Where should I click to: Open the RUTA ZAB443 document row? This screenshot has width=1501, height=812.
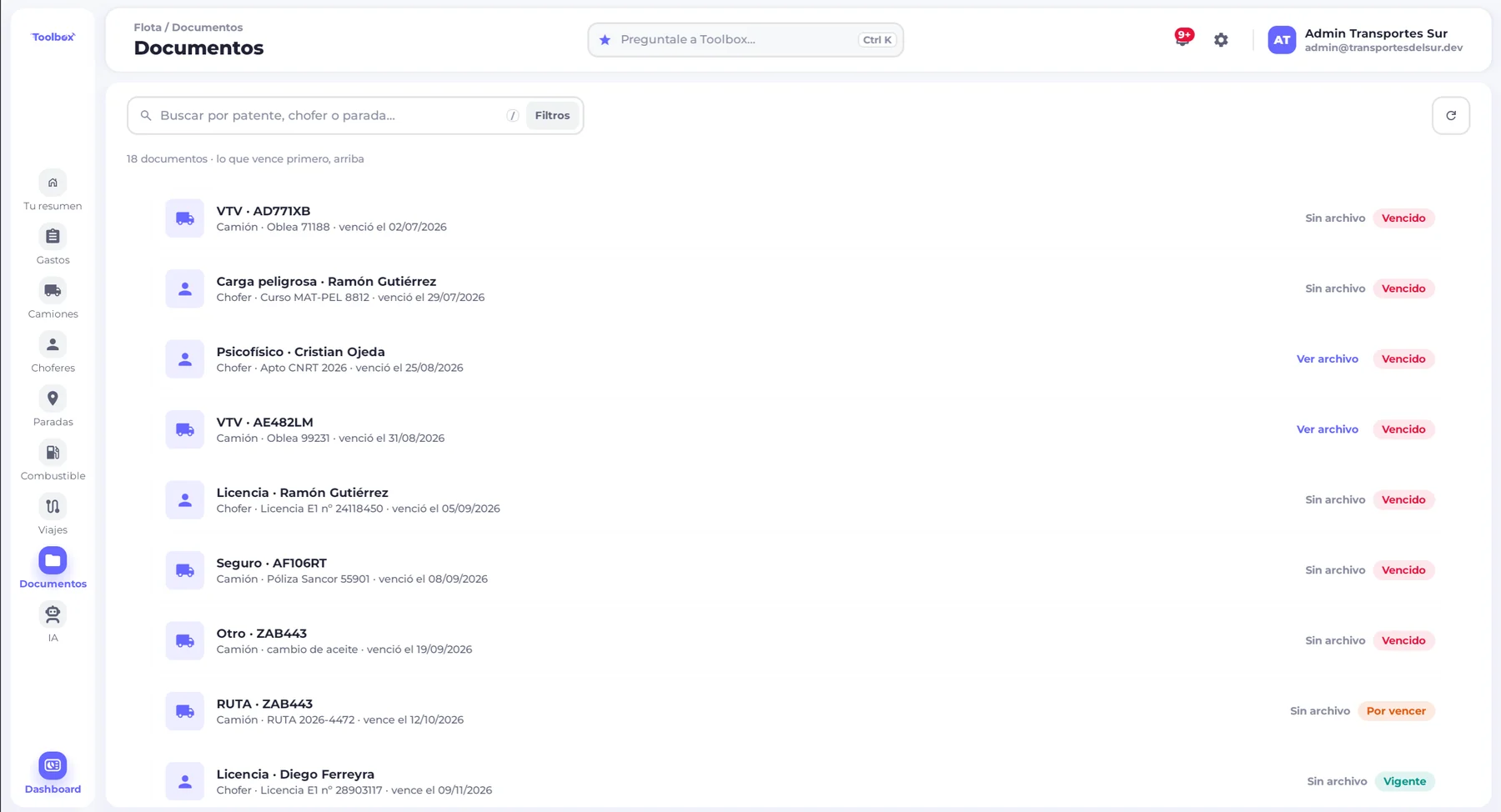[799, 711]
